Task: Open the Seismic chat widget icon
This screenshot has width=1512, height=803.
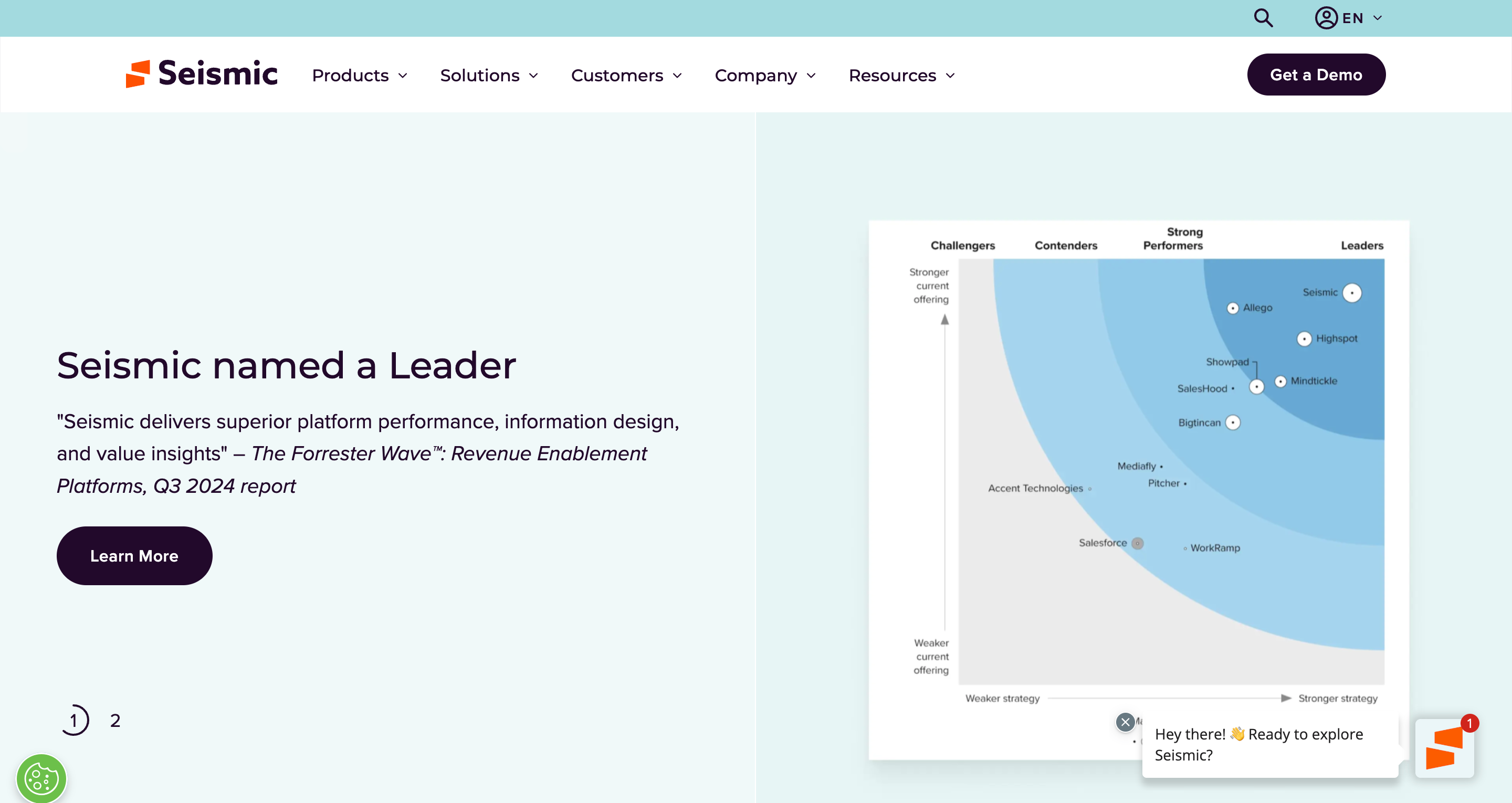Action: pos(1444,749)
